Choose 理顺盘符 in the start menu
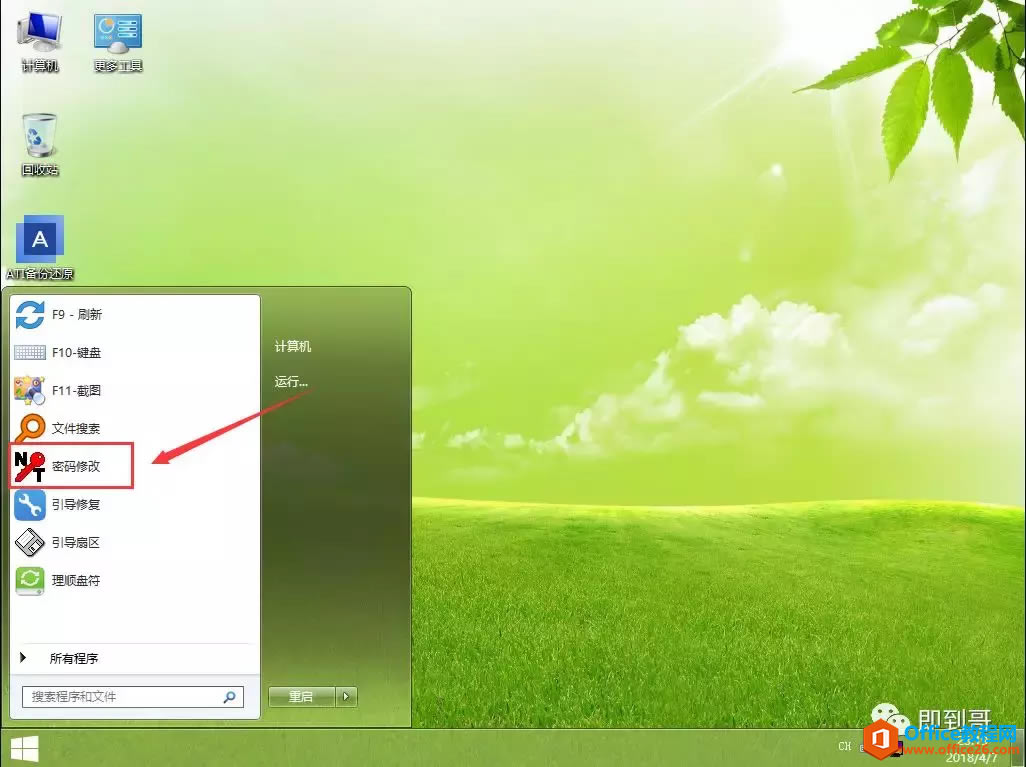This screenshot has height=767, width=1026. coord(76,580)
